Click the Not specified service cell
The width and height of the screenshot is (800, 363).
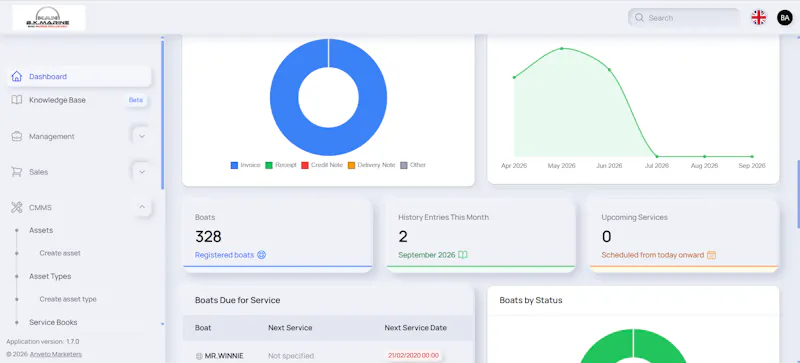click(x=291, y=356)
